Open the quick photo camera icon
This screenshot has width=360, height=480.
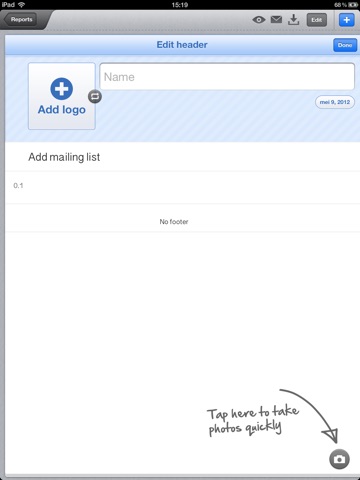point(339,459)
